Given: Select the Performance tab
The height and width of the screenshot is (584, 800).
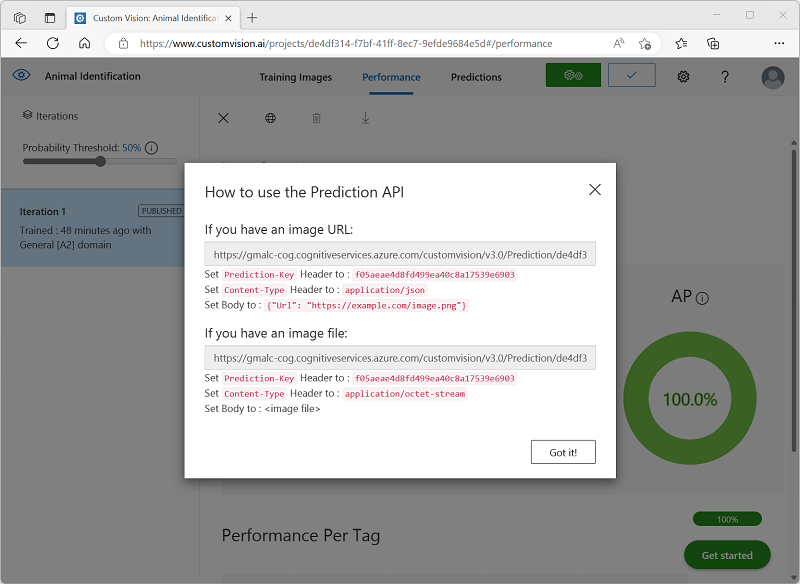Looking at the screenshot, I should (x=391, y=77).
